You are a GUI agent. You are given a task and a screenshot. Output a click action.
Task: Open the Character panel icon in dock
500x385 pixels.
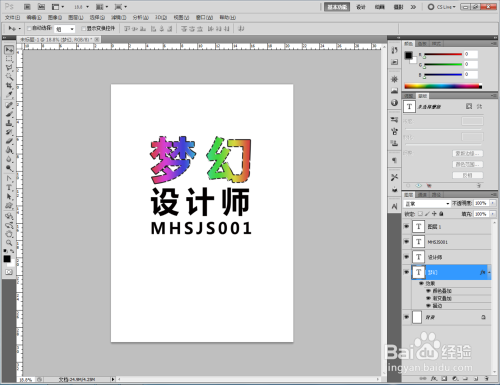click(x=394, y=206)
